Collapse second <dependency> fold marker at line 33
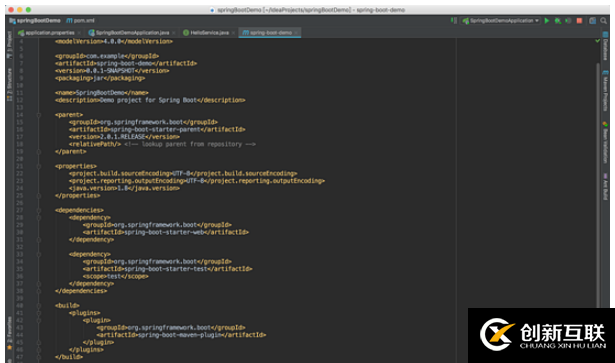The height and width of the screenshot is (363, 615). point(39,254)
